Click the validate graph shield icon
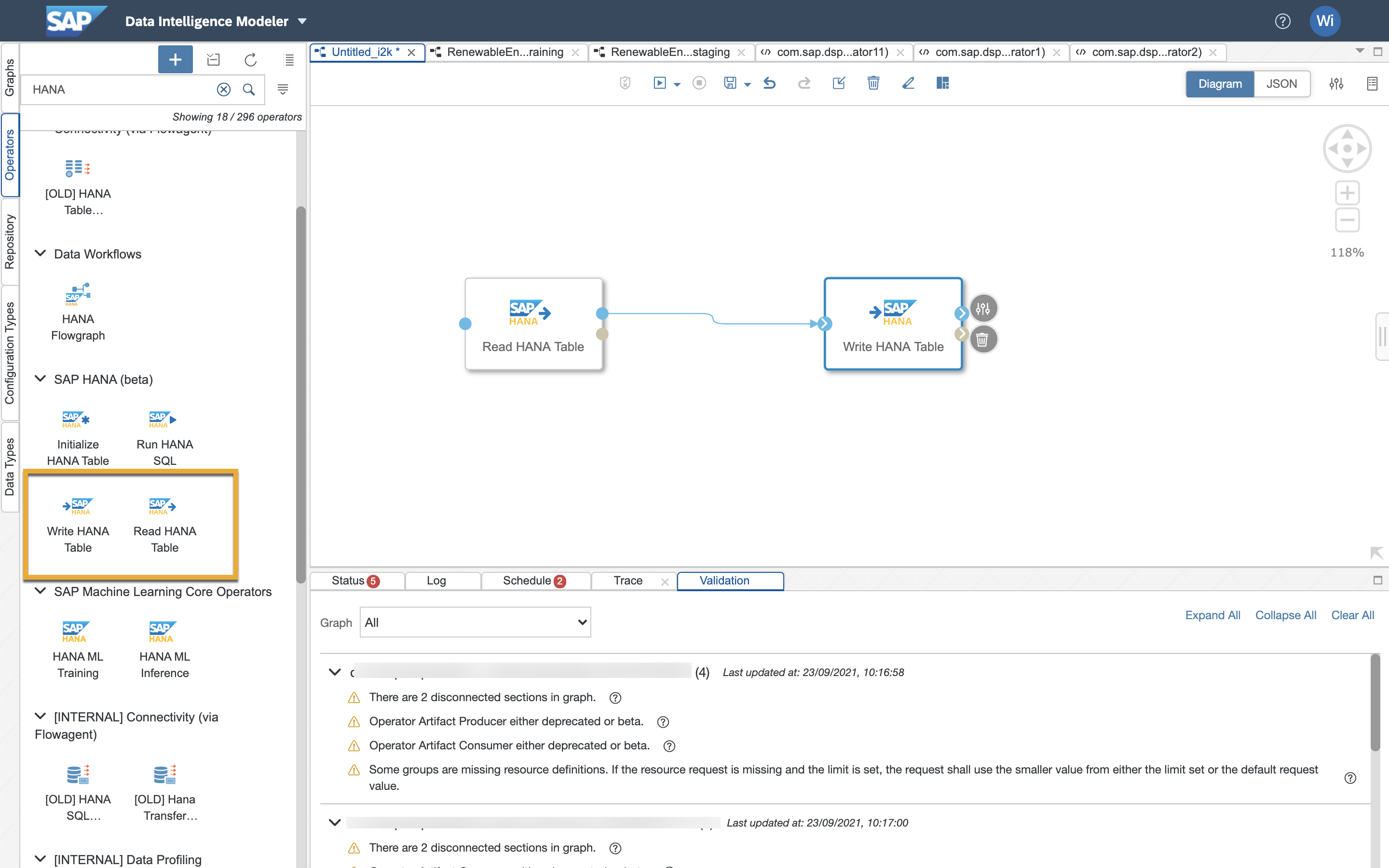The width and height of the screenshot is (1389, 868). [x=625, y=83]
